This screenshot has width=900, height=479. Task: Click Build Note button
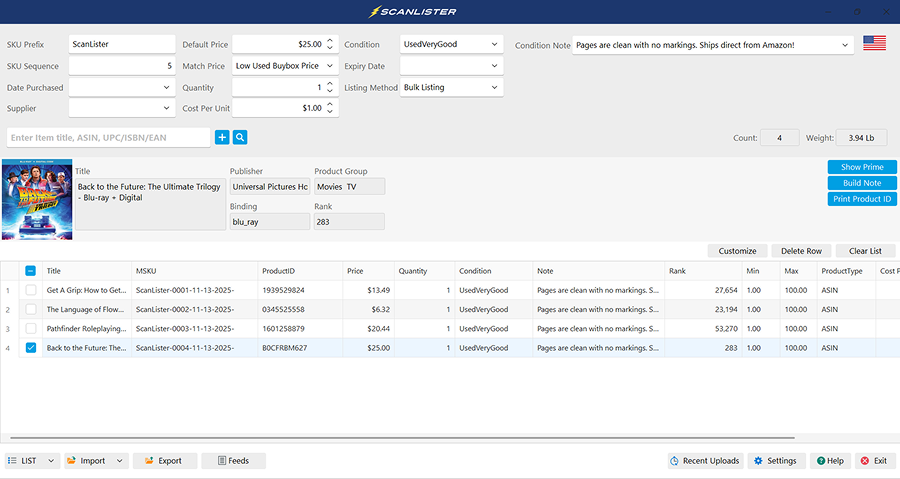pyautogui.click(x=862, y=183)
